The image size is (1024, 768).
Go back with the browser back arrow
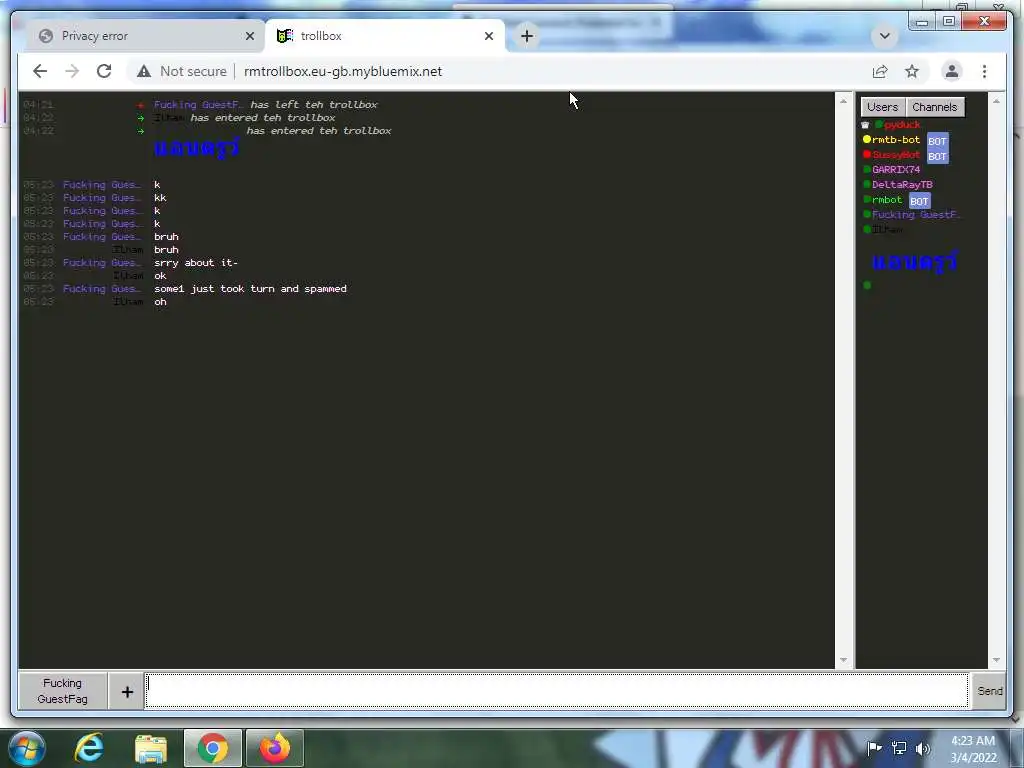tap(40, 71)
